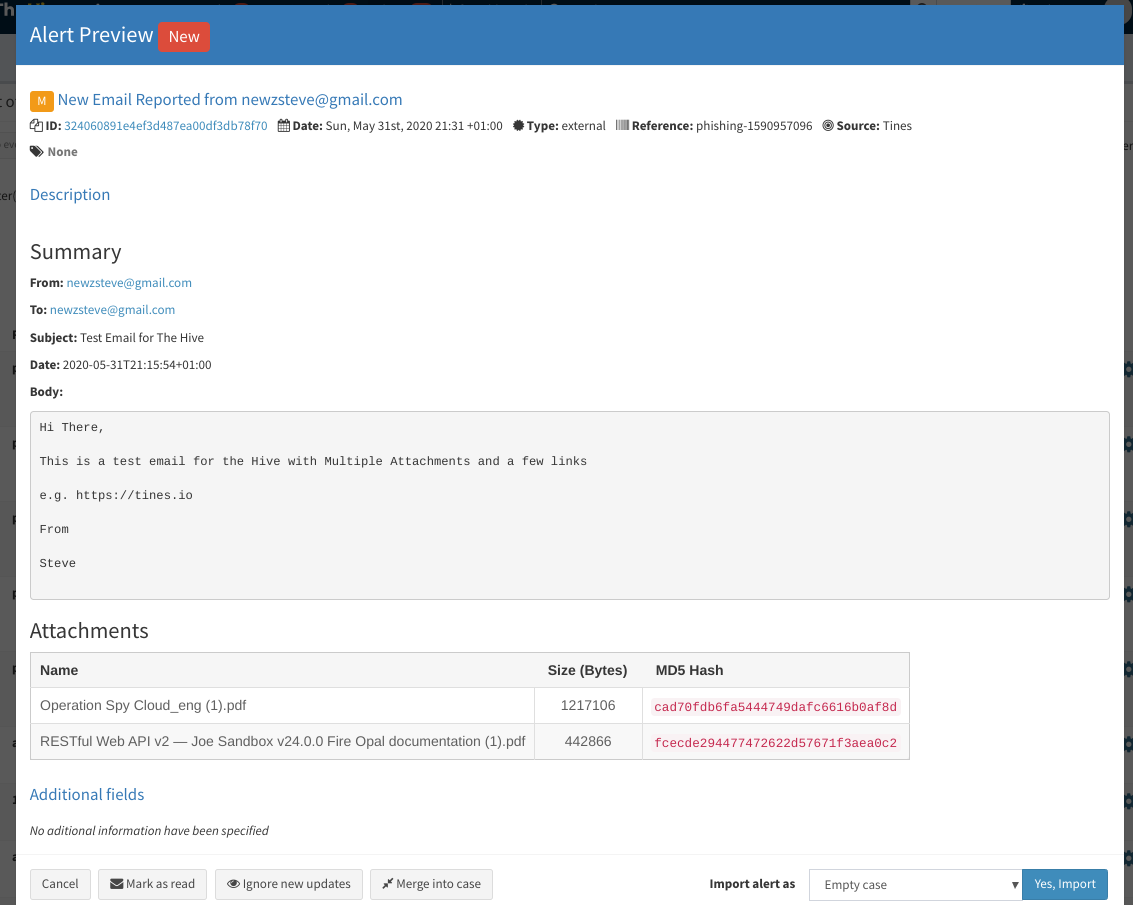The height and width of the screenshot is (905, 1133).
Task: Select the first attachment MD5 hash
Action: pyautogui.click(x=775, y=707)
